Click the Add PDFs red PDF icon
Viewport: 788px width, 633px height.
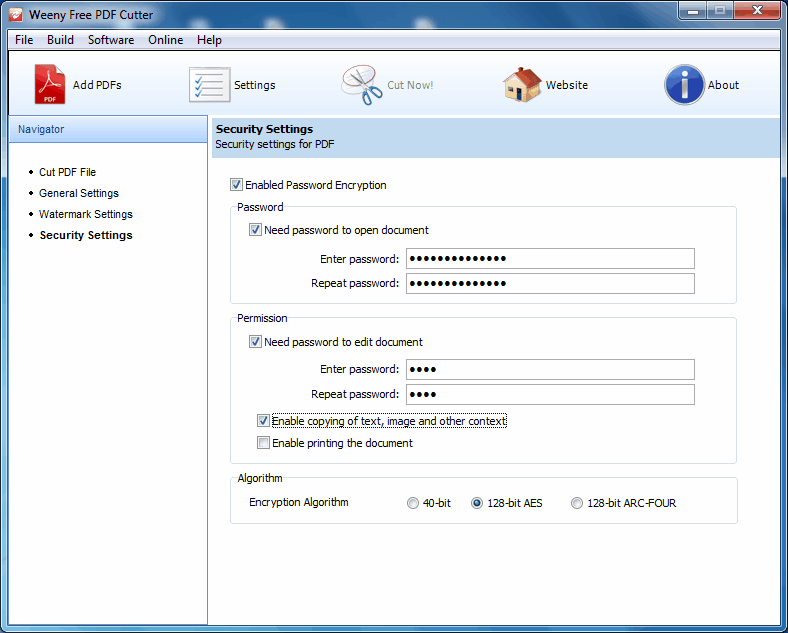[x=50, y=84]
